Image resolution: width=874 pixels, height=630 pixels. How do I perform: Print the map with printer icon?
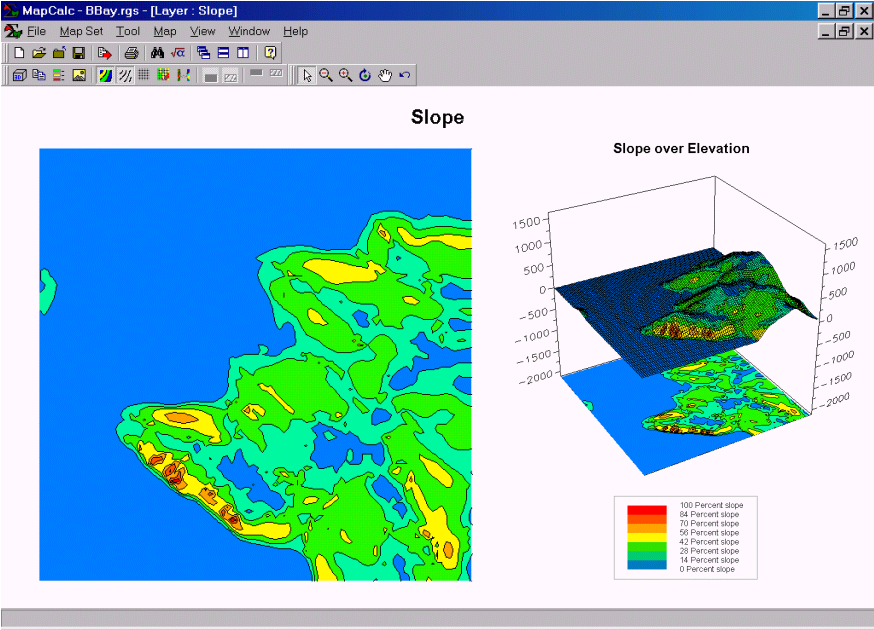point(130,52)
